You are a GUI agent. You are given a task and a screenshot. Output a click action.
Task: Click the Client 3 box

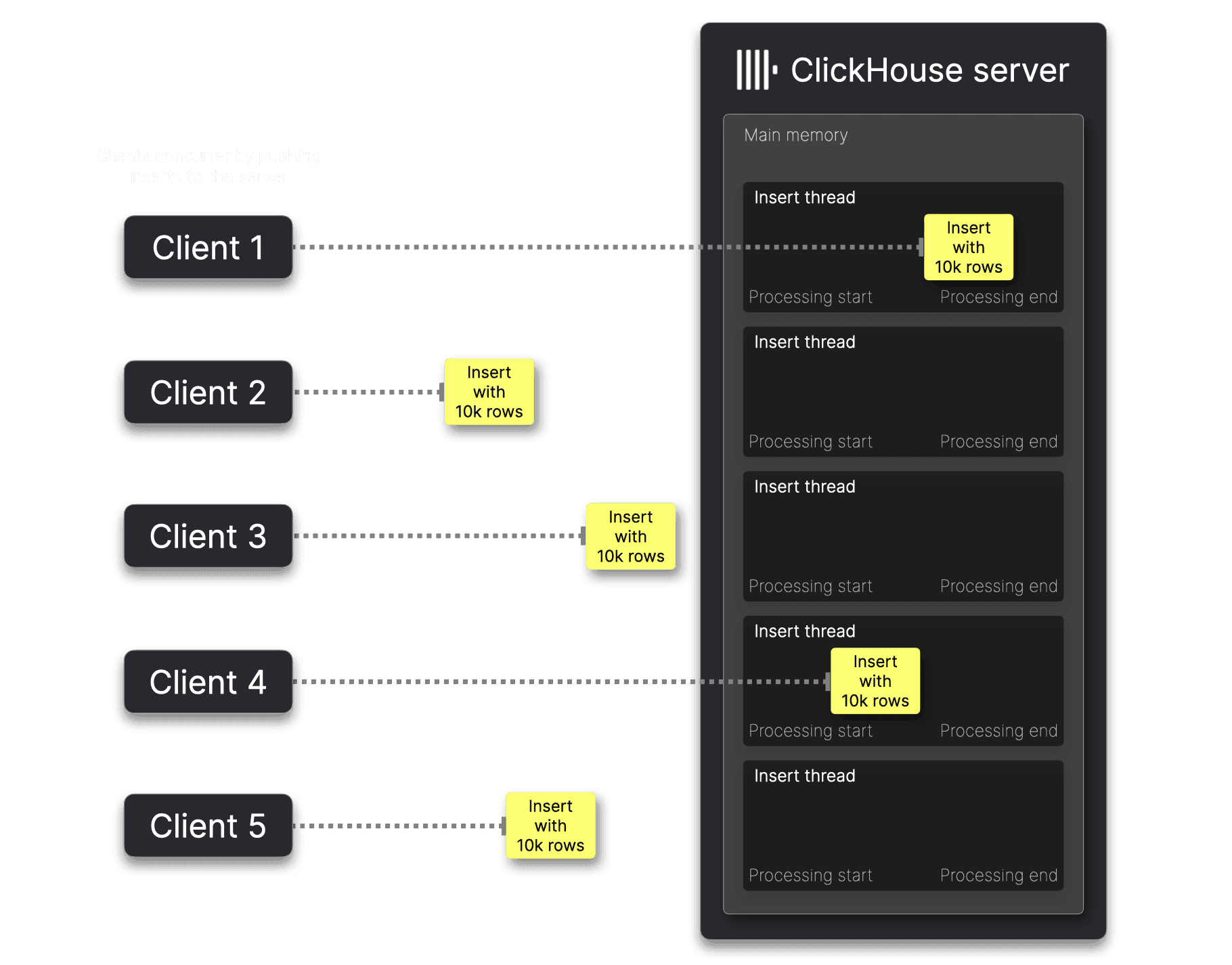[208, 536]
